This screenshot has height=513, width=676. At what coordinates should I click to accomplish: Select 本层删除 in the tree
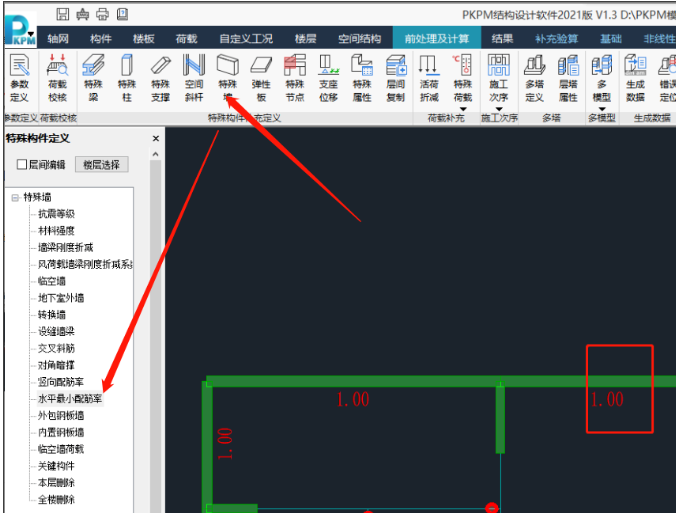[x=56, y=483]
